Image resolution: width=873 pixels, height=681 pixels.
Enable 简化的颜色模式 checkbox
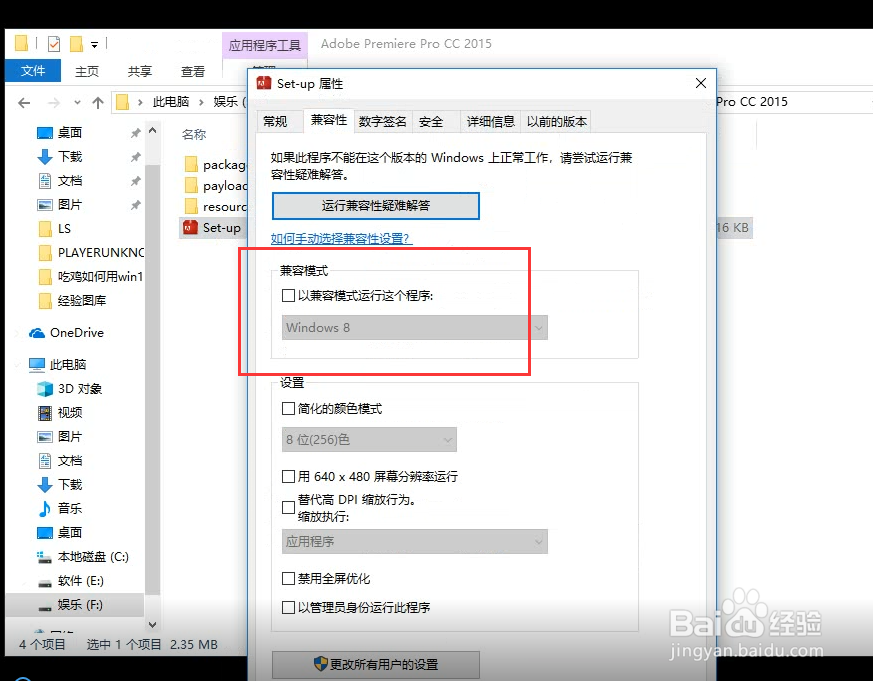point(288,409)
